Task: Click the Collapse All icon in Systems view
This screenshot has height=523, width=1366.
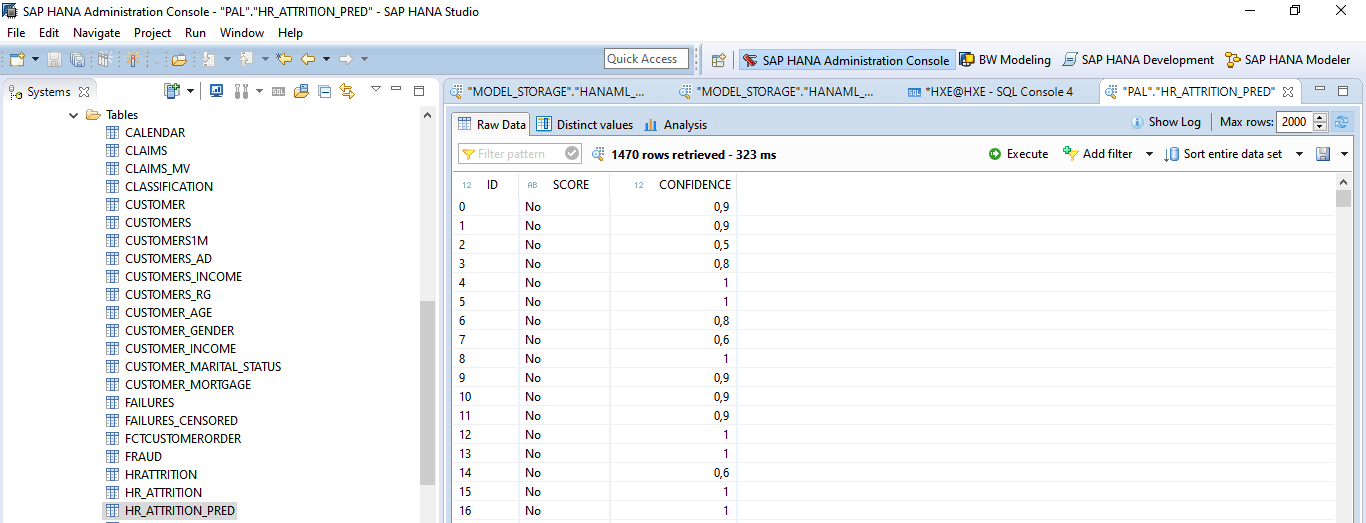Action: tap(325, 91)
